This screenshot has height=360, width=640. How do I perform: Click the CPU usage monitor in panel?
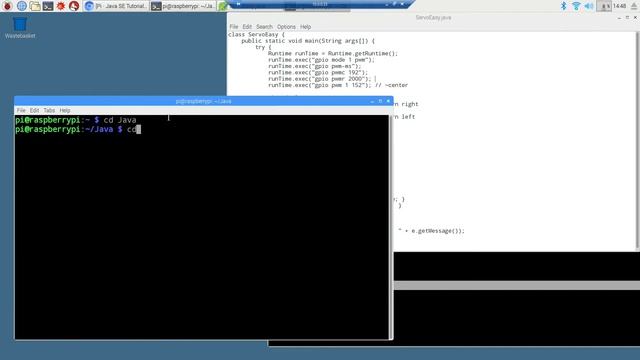click(x=604, y=6)
